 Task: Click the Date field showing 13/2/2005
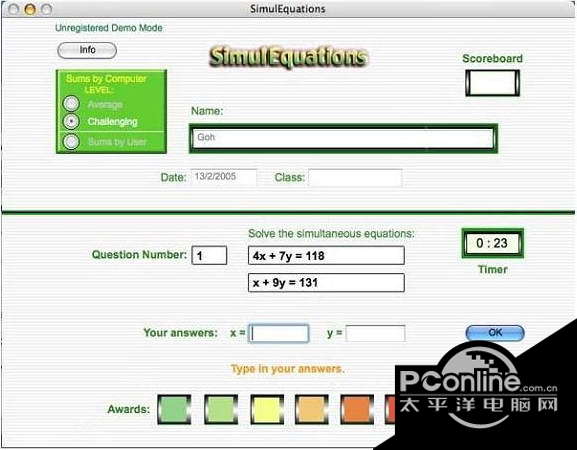pos(223,177)
